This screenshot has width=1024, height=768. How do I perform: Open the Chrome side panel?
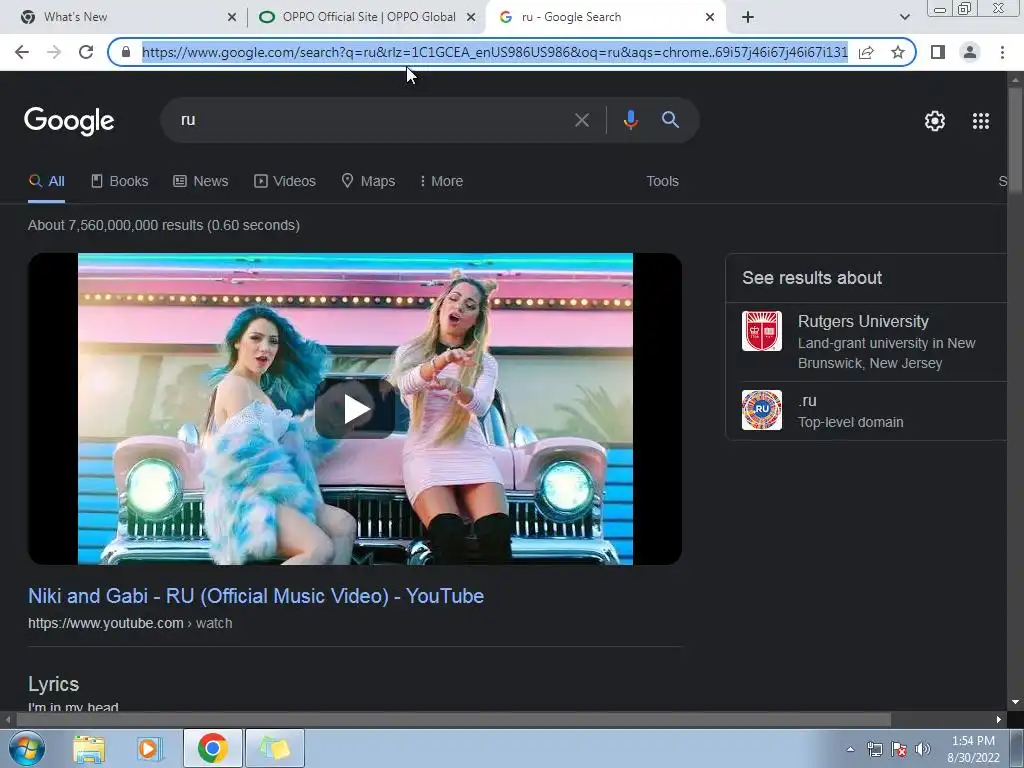[938, 52]
